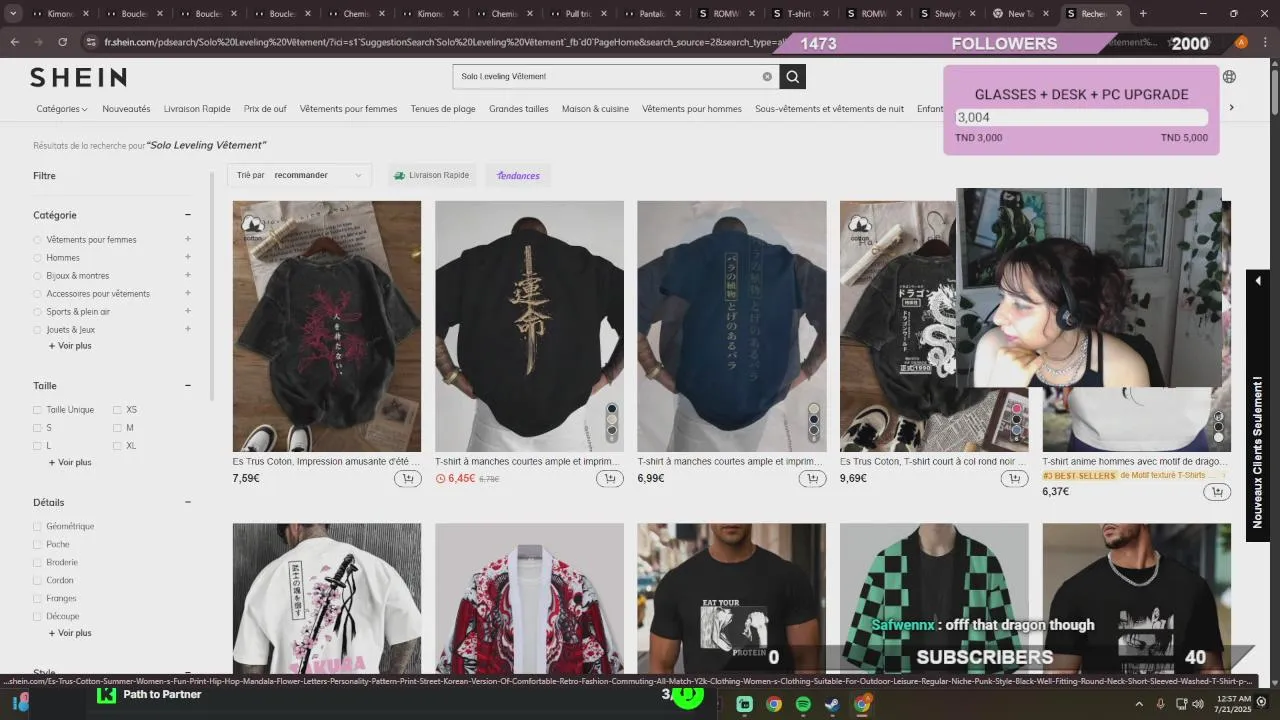Image resolution: width=1280 pixels, height=720 pixels.
Task: Open Livraison Rapide in the navigation bar
Action: (x=197, y=109)
